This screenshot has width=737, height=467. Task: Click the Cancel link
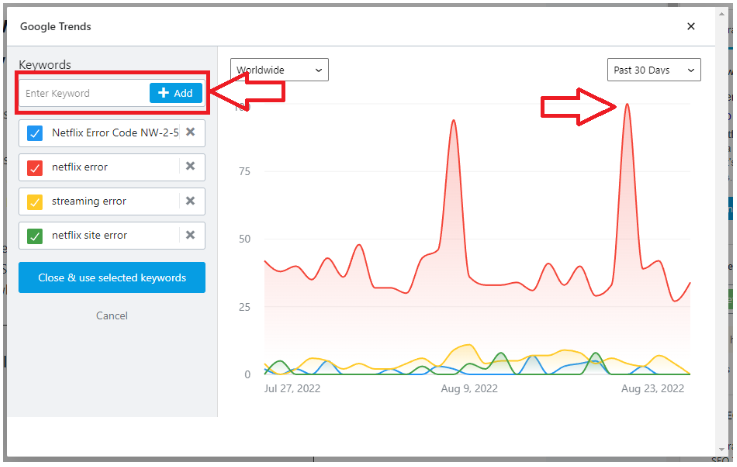[x=112, y=316]
